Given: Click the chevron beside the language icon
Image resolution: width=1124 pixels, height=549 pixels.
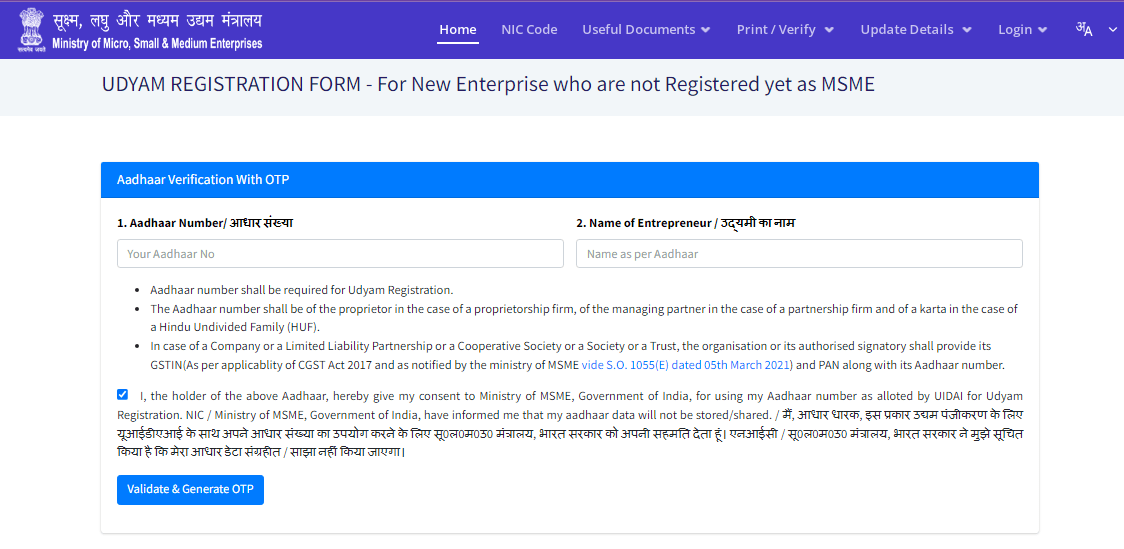Looking at the screenshot, I should pos(1113,30).
